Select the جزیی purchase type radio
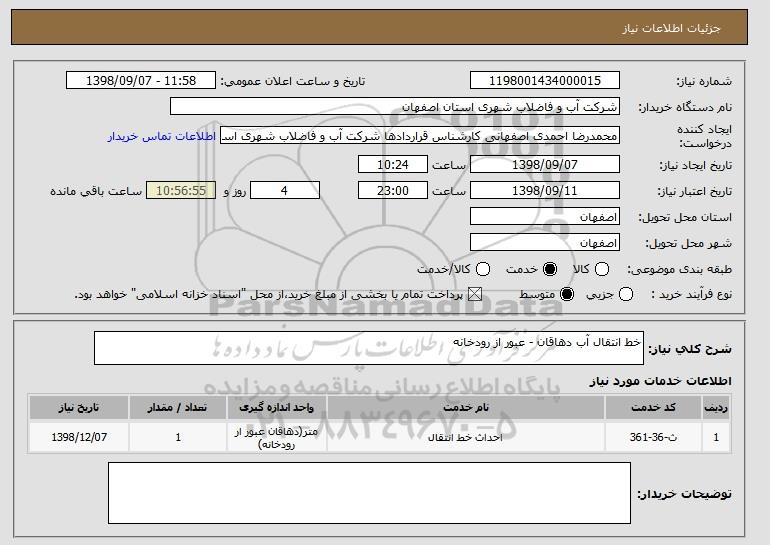 click(626, 295)
